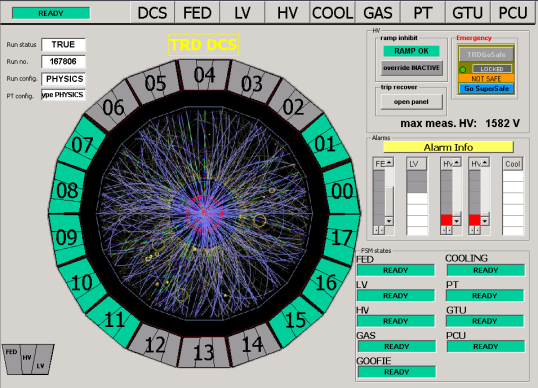
Task: Switch to the COOL tab
Action: [332, 13]
